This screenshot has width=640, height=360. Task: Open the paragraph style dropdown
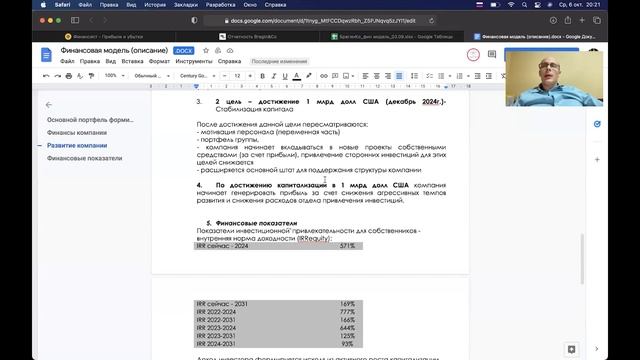152,76
